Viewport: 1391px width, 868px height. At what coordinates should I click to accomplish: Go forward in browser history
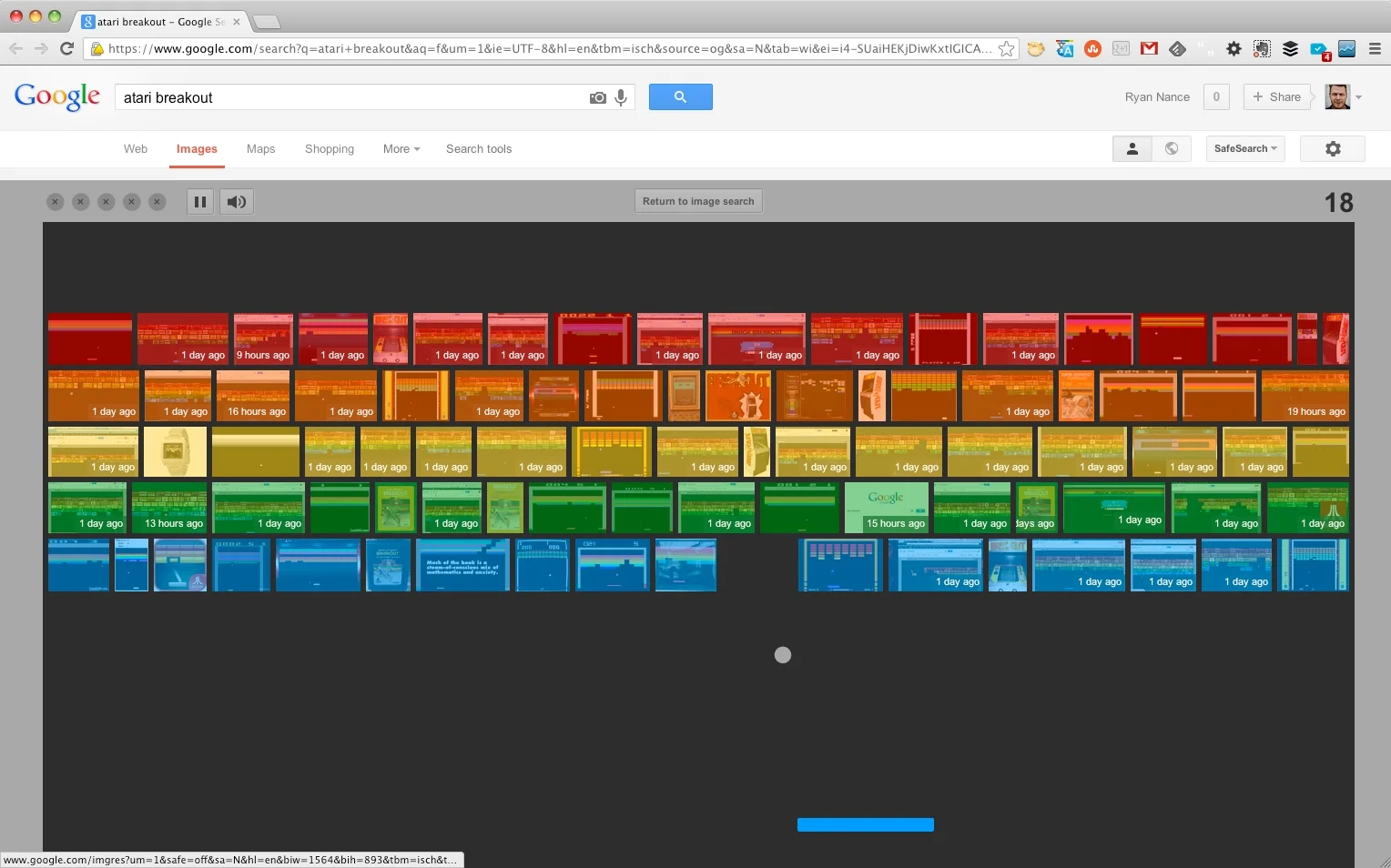(41, 49)
